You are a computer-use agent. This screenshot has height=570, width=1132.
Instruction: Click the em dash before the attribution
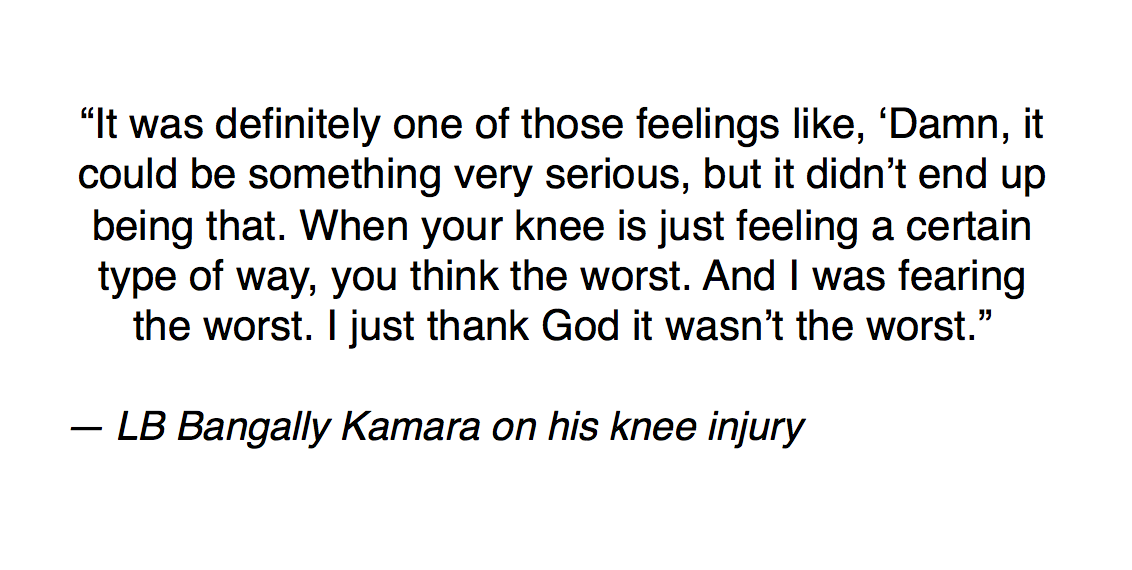point(86,428)
